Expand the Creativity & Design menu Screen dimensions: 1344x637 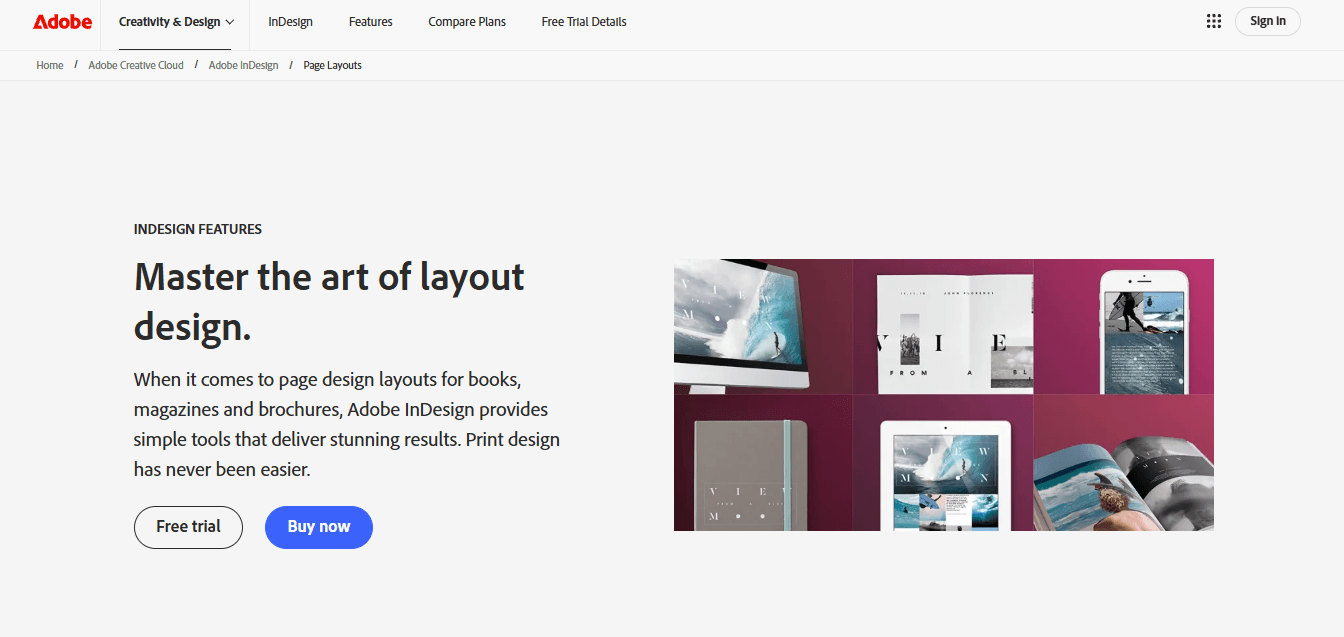176,22
